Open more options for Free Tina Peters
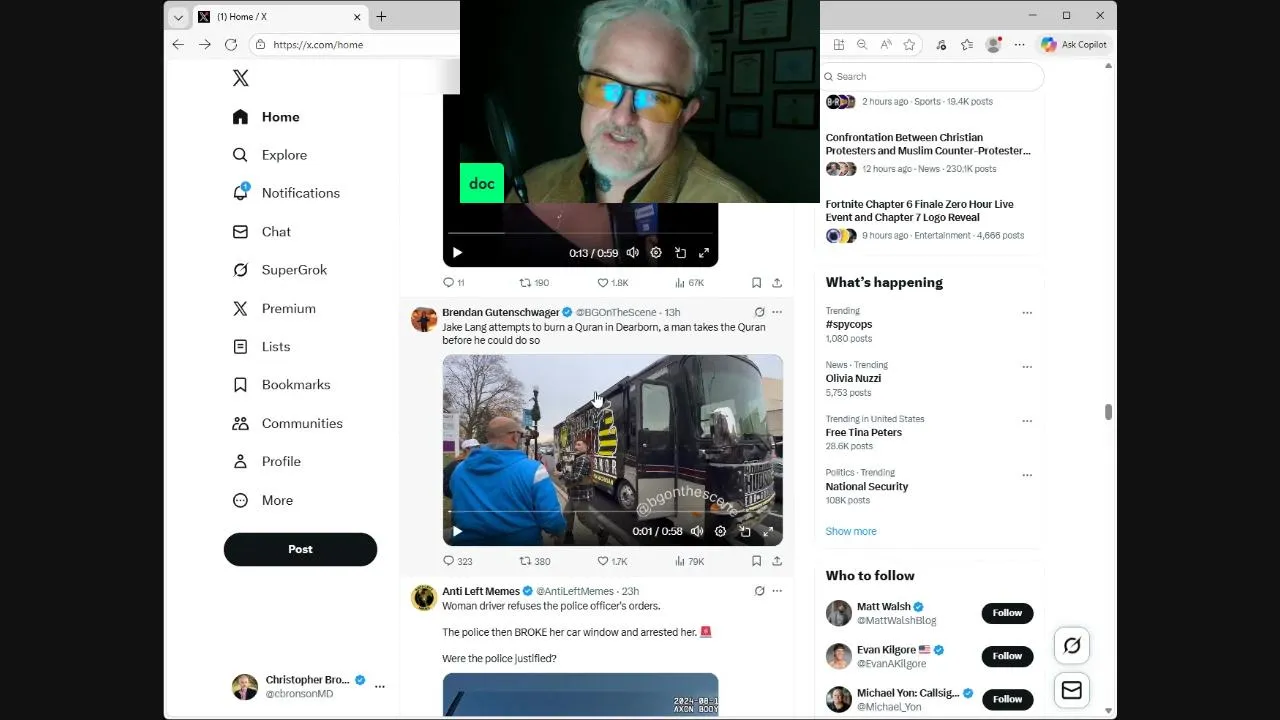The width and height of the screenshot is (1280, 720). click(x=1026, y=420)
